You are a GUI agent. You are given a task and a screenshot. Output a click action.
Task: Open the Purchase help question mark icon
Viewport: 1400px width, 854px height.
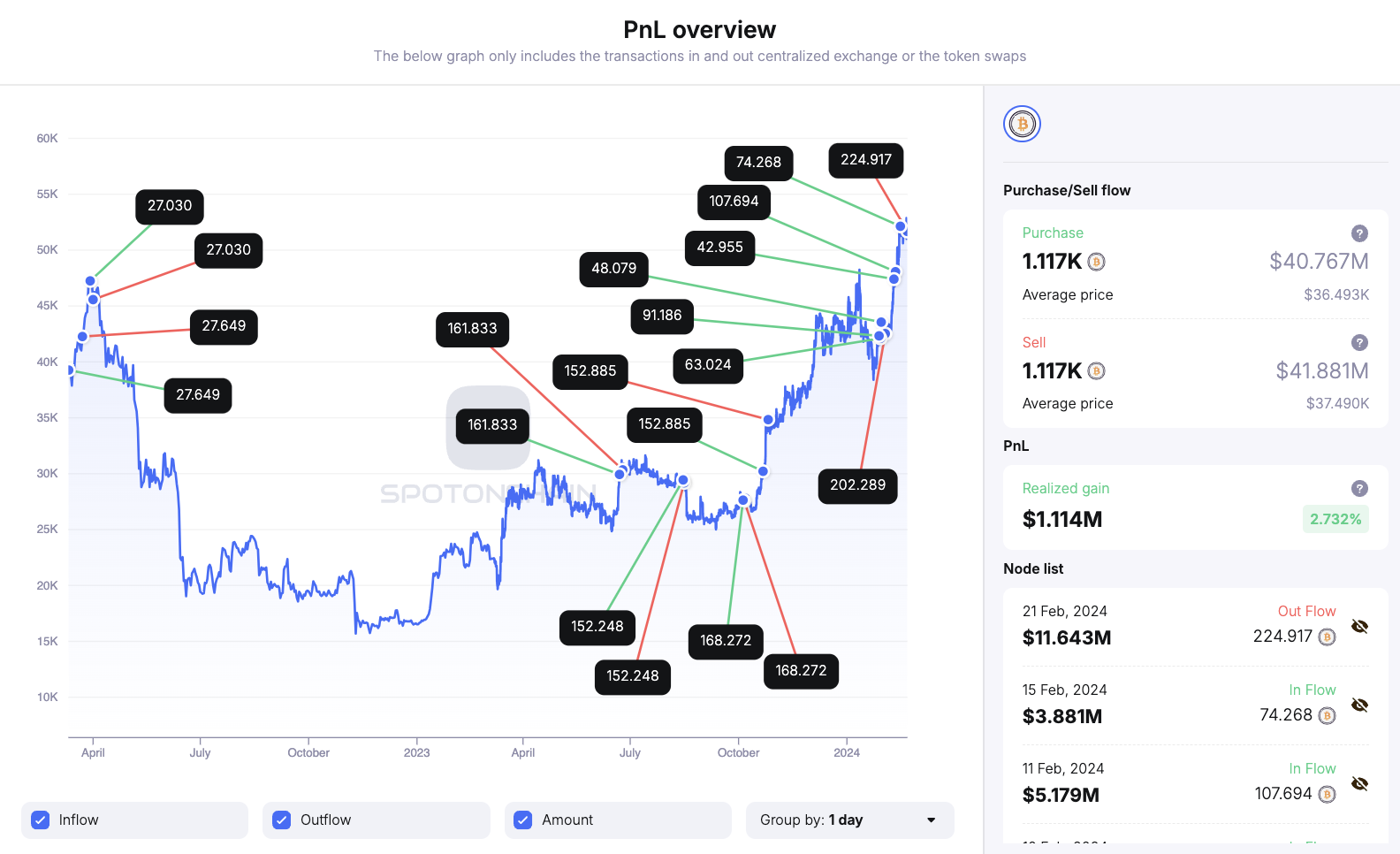coord(1358,233)
